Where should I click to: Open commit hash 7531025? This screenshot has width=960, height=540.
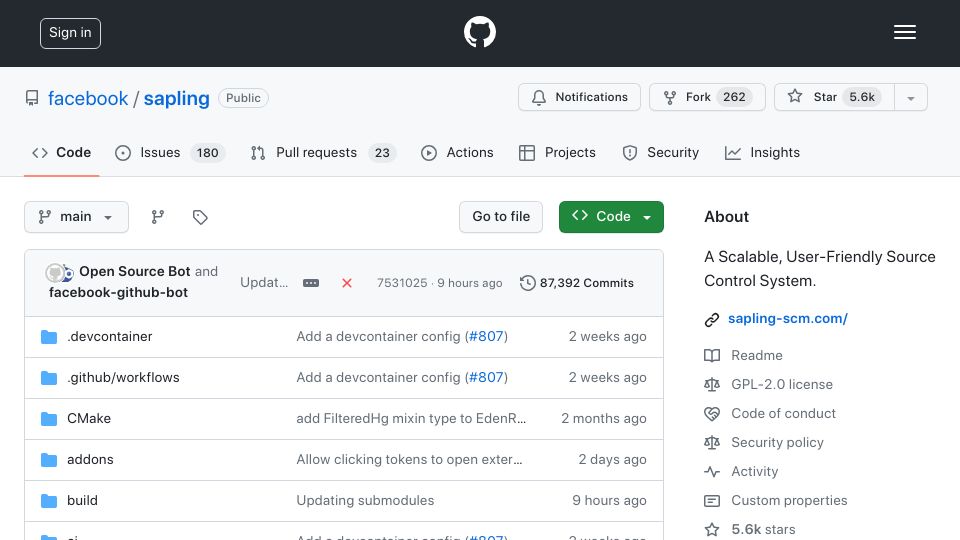(x=402, y=283)
